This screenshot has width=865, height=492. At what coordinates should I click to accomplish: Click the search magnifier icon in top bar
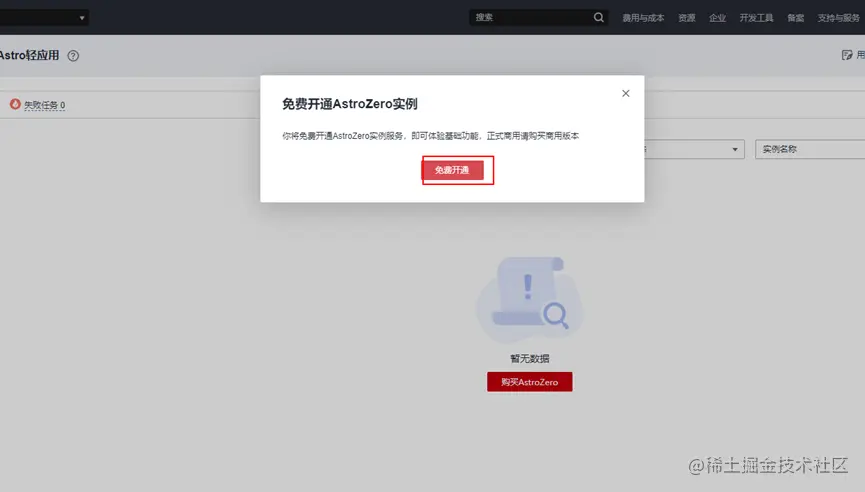pos(599,18)
